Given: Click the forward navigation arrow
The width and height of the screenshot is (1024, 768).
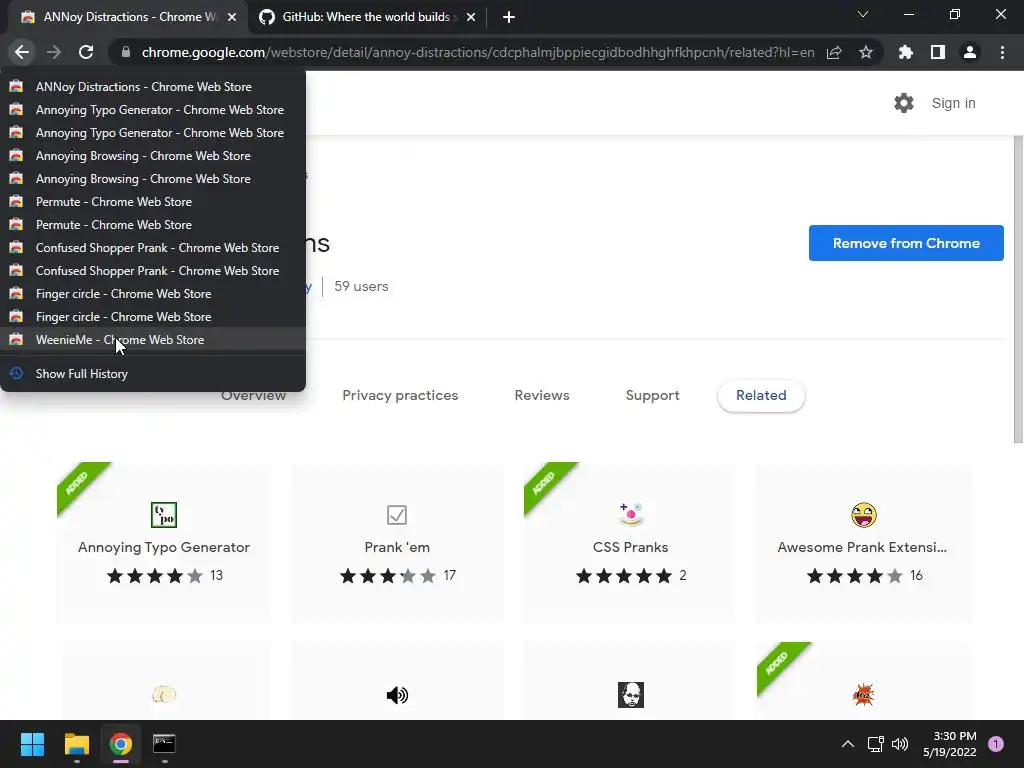Looking at the screenshot, I should click(54, 52).
